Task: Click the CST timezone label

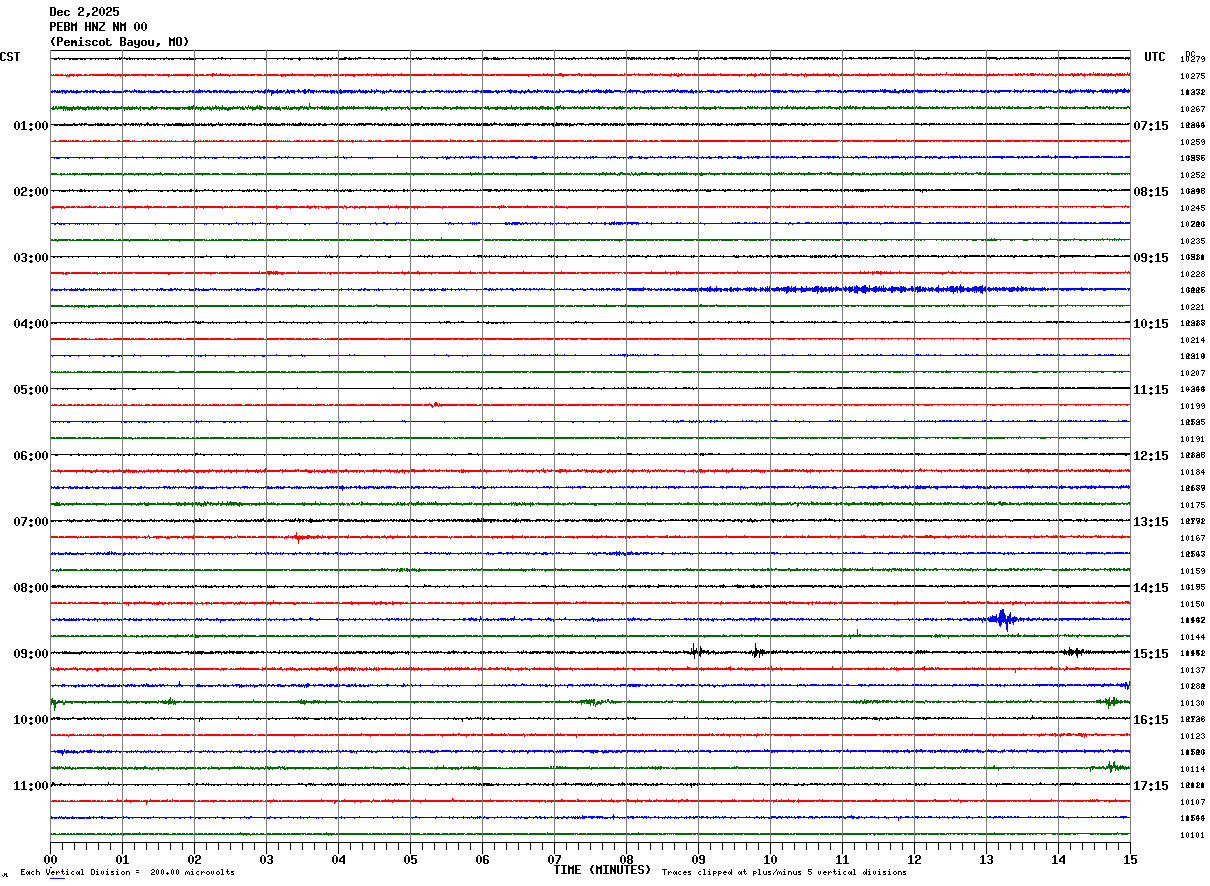Action: pyautogui.click(x=10, y=57)
